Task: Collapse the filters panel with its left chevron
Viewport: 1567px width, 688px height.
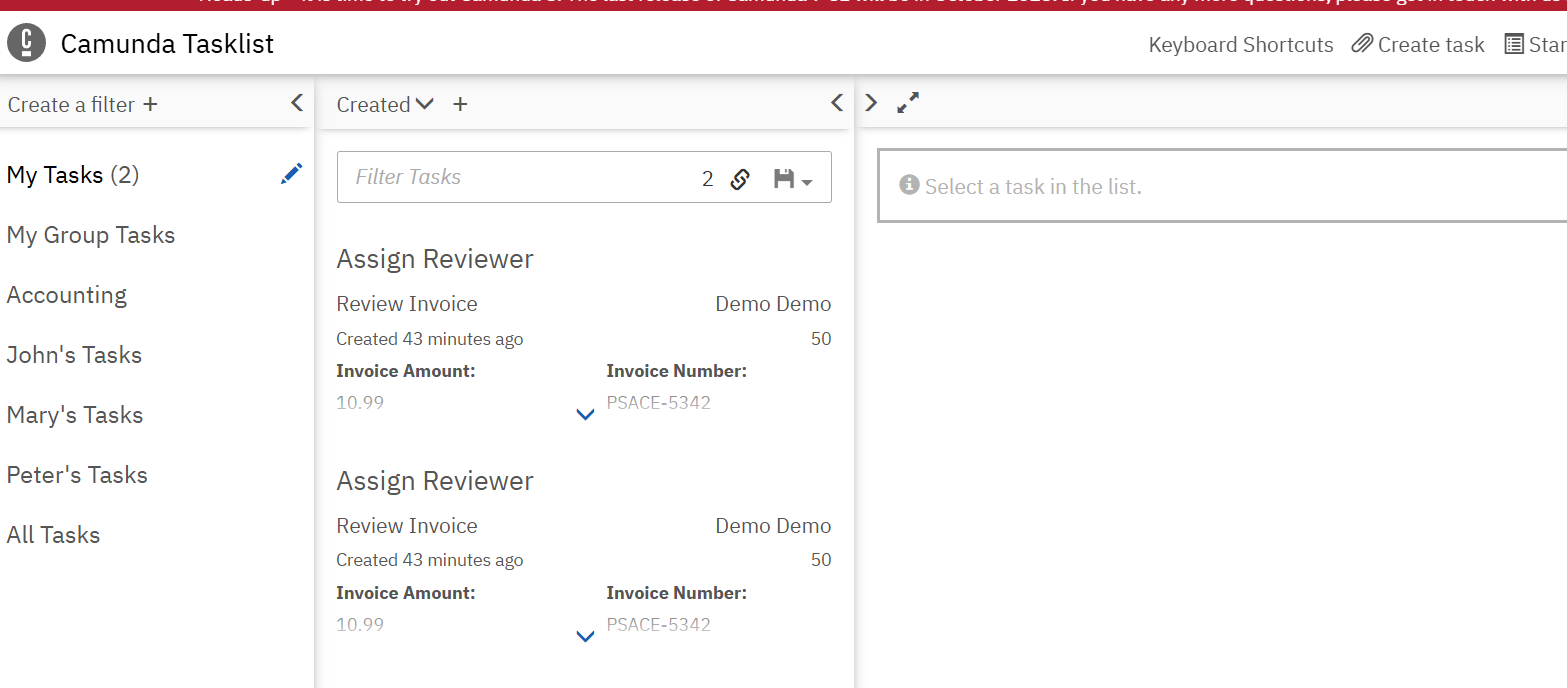Action: pyautogui.click(x=297, y=102)
